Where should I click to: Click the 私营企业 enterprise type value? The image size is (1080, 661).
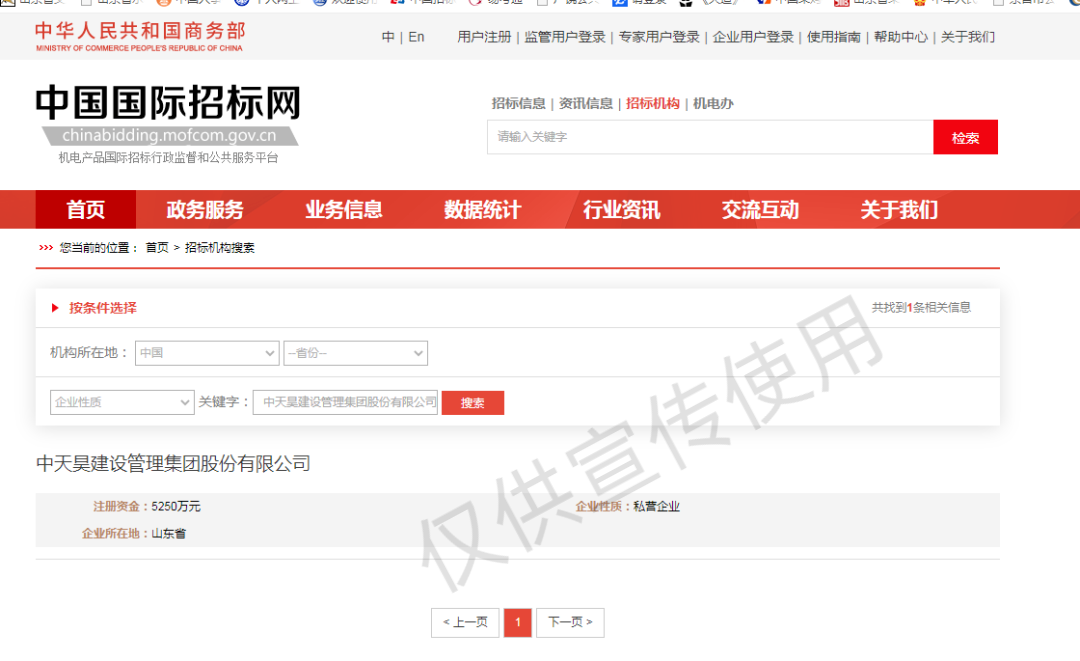point(656,507)
